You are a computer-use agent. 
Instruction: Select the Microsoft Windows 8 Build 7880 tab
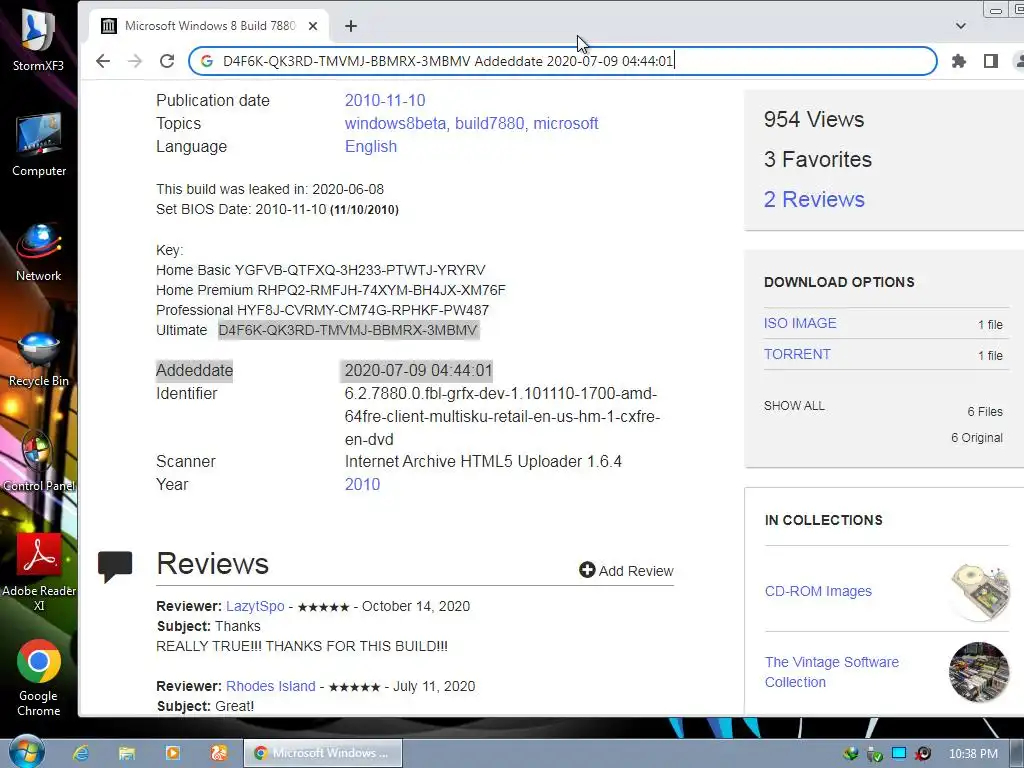pyautogui.click(x=209, y=25)
